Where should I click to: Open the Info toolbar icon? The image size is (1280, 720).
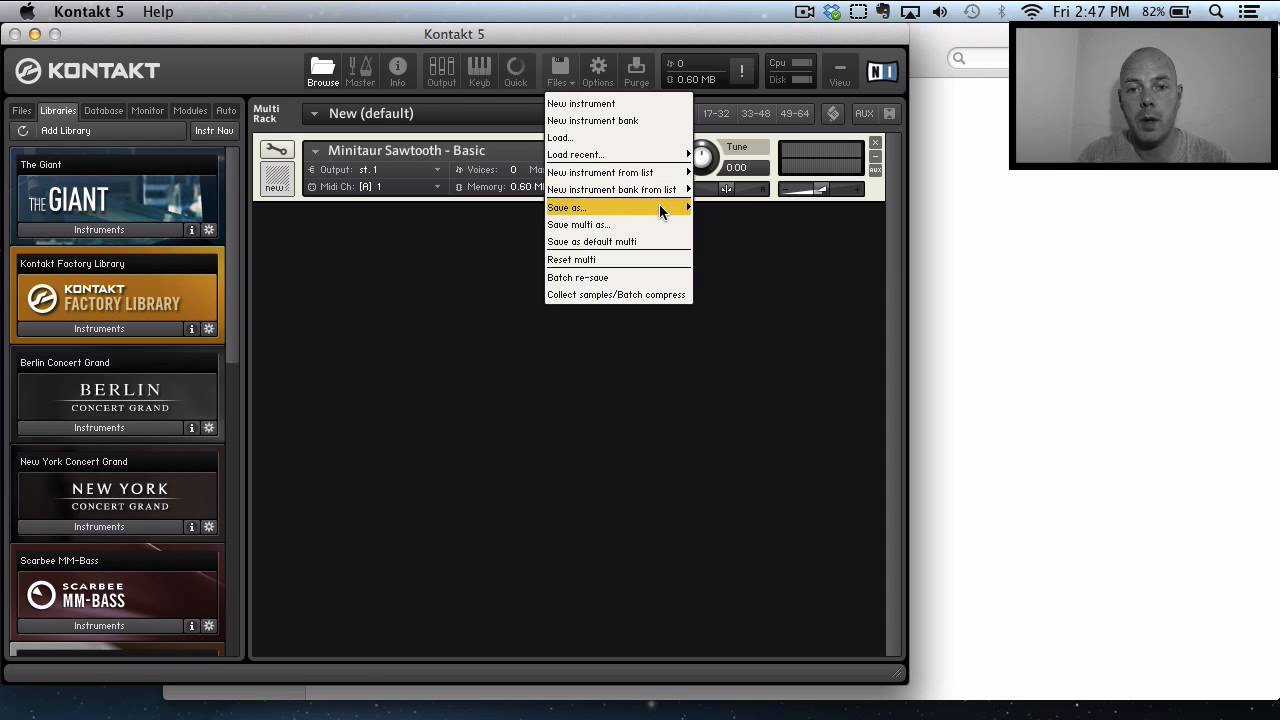point(397,71)
